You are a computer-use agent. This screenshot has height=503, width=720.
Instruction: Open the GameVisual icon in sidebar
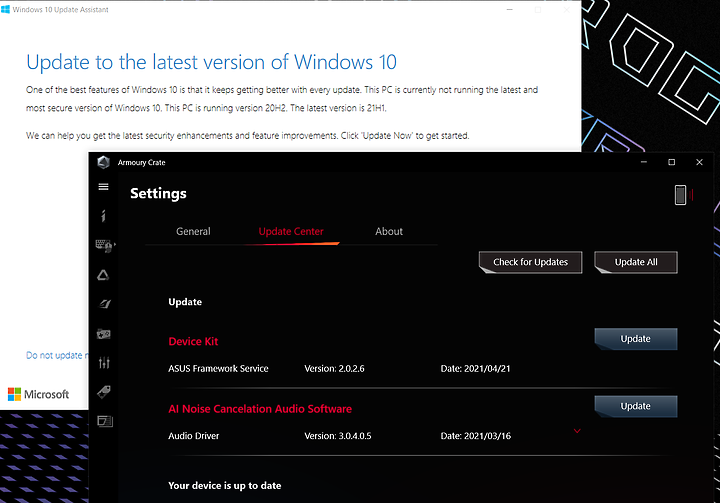click(x=104, y=304)
